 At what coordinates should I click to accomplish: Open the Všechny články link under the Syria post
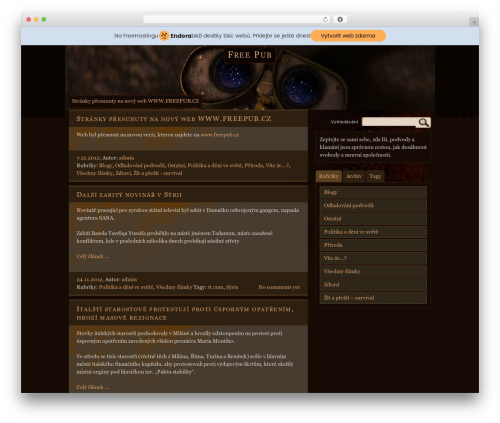point(174,287)
